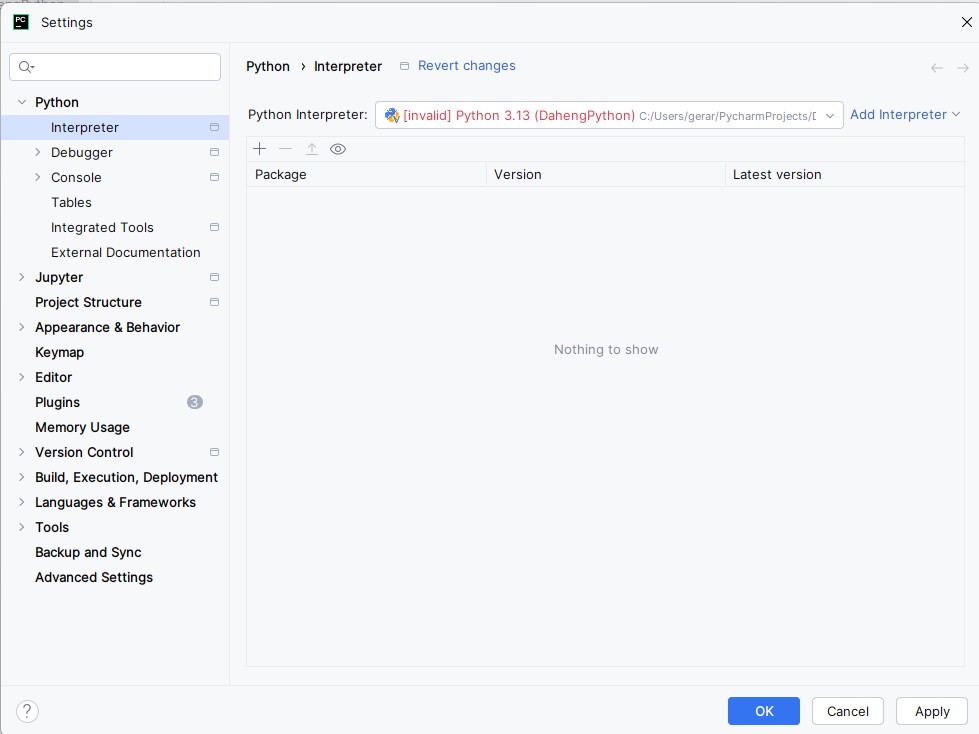Click the back navigation arrow icon
Image resolution: width=979 pixels, height=734 pixels.
tap(937, 68)
